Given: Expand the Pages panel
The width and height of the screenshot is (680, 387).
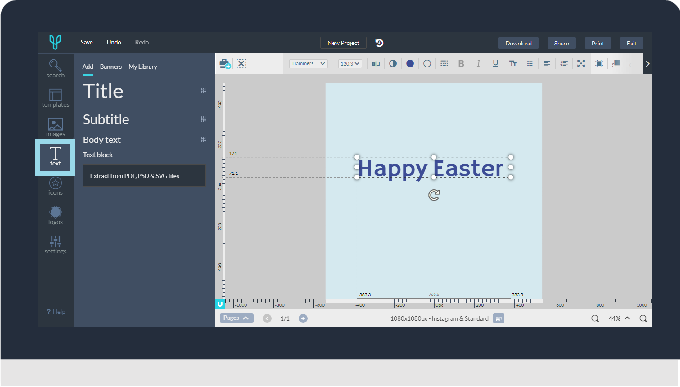Looking at the screenshot, I should coord(236,318).
